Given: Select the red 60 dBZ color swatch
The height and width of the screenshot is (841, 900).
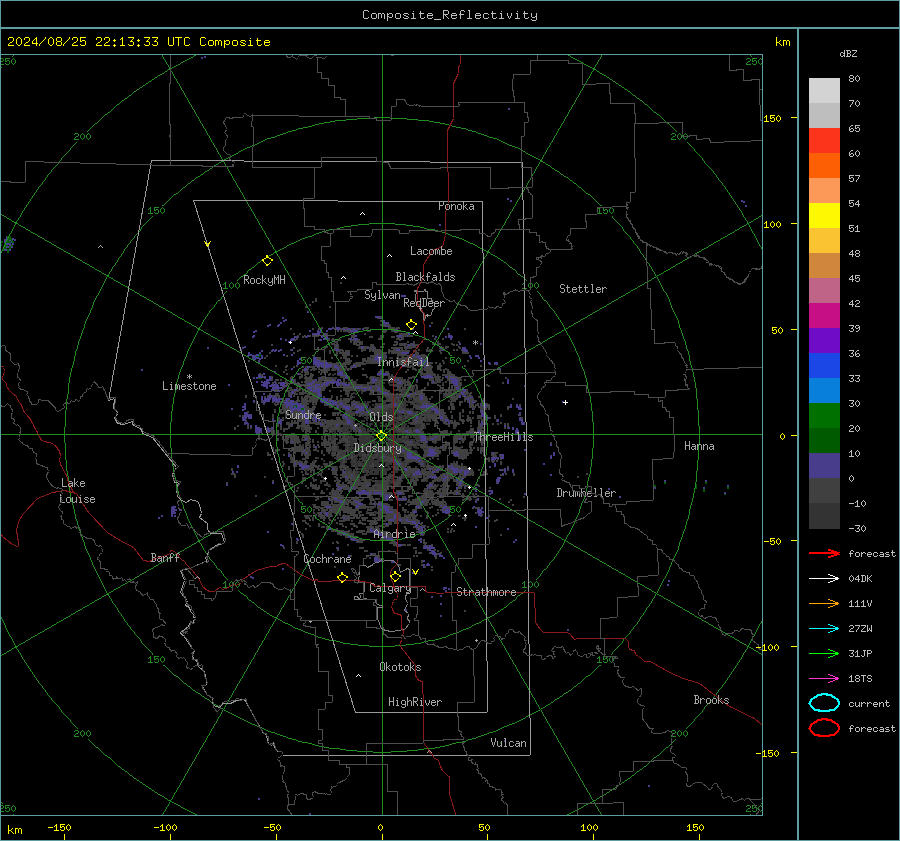Looking at the screenshot, I should pyautogui.click(x=824, y=141).
